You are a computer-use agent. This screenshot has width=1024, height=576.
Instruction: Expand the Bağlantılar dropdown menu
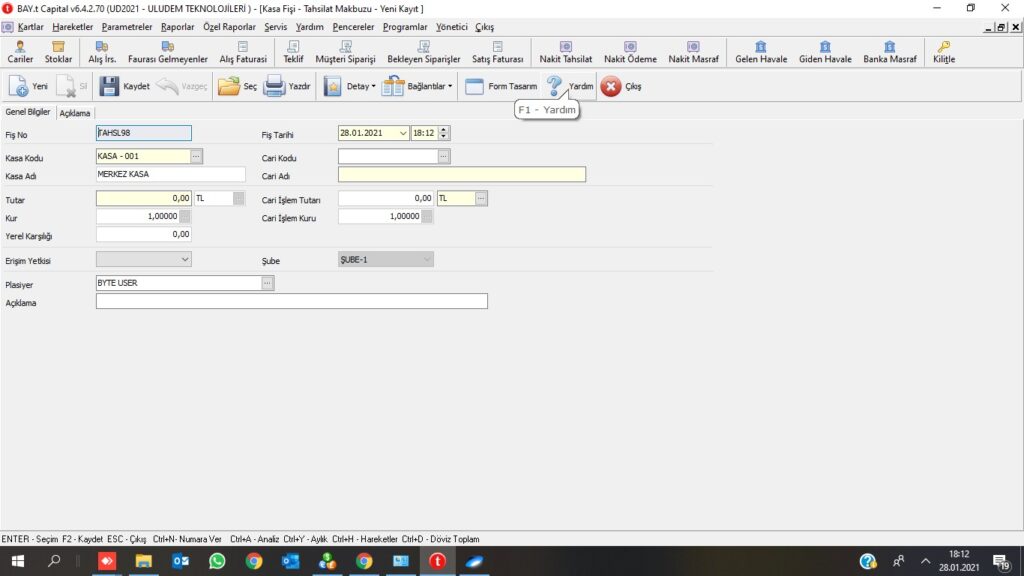[x=450, y=86]
